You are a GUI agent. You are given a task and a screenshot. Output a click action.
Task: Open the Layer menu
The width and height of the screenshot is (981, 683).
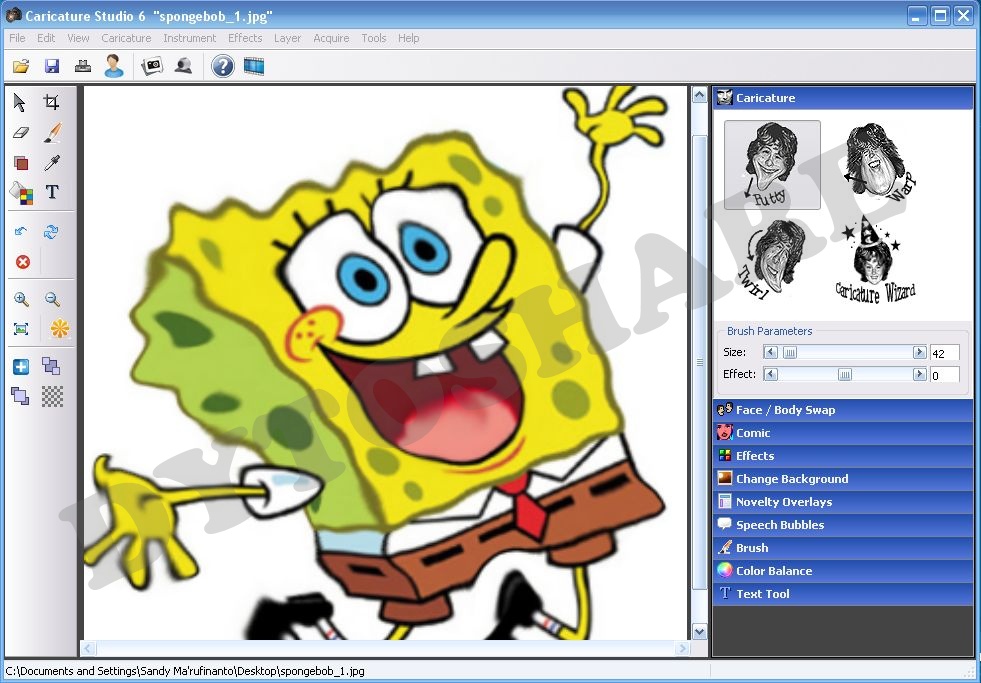tap(288, 38)
